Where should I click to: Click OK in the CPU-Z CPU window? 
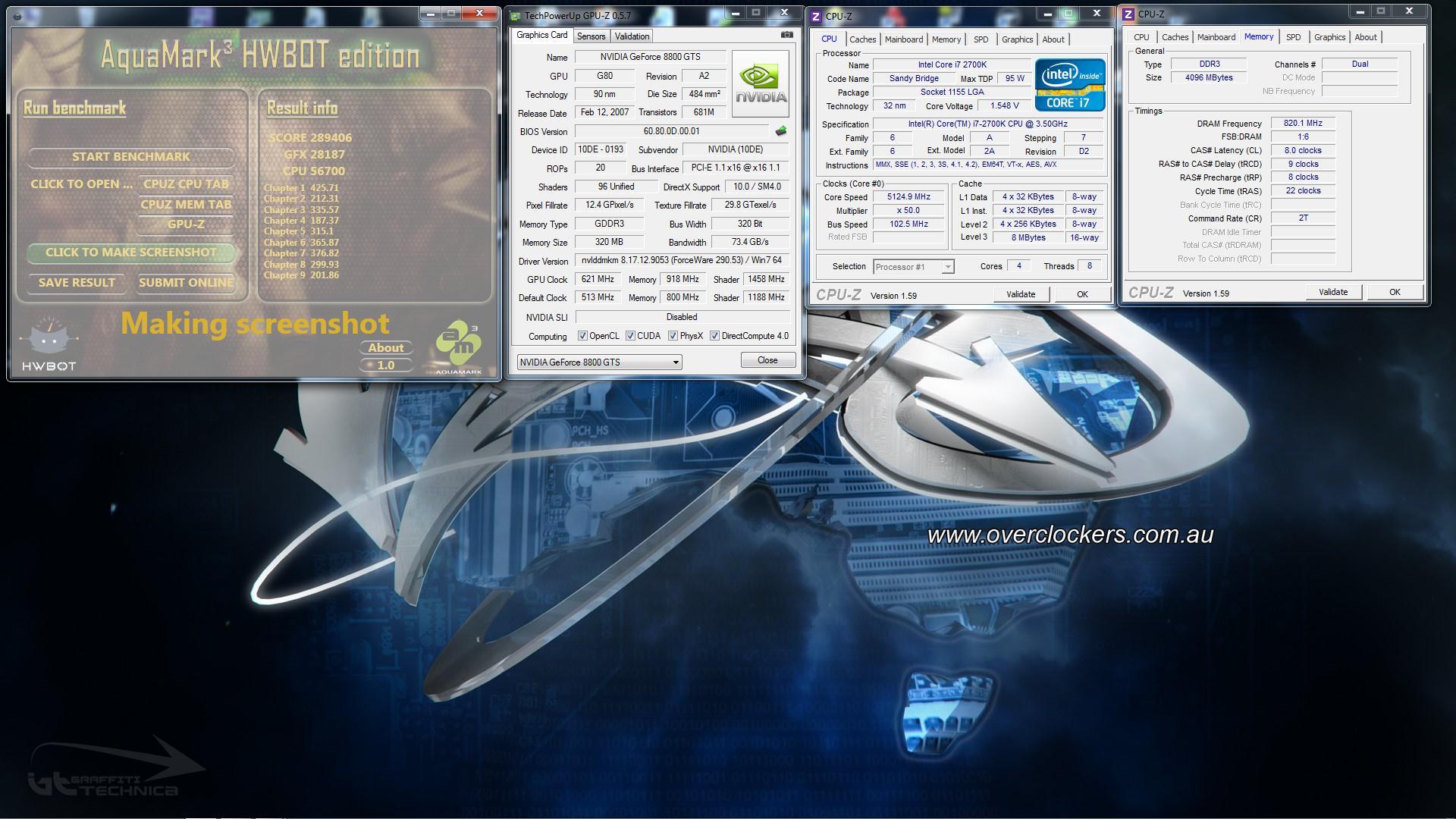pos(1082,294)
